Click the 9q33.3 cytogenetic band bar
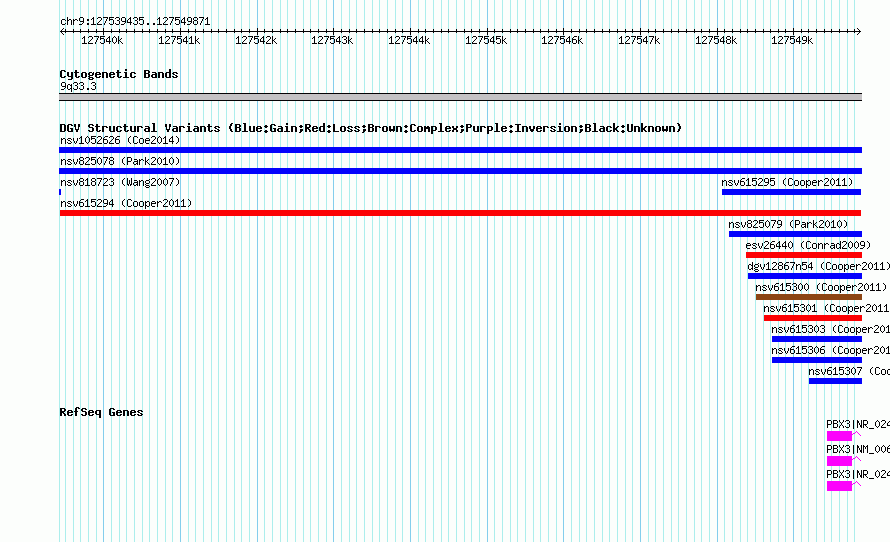The image size is (890, 542). [x=460, y=97]
